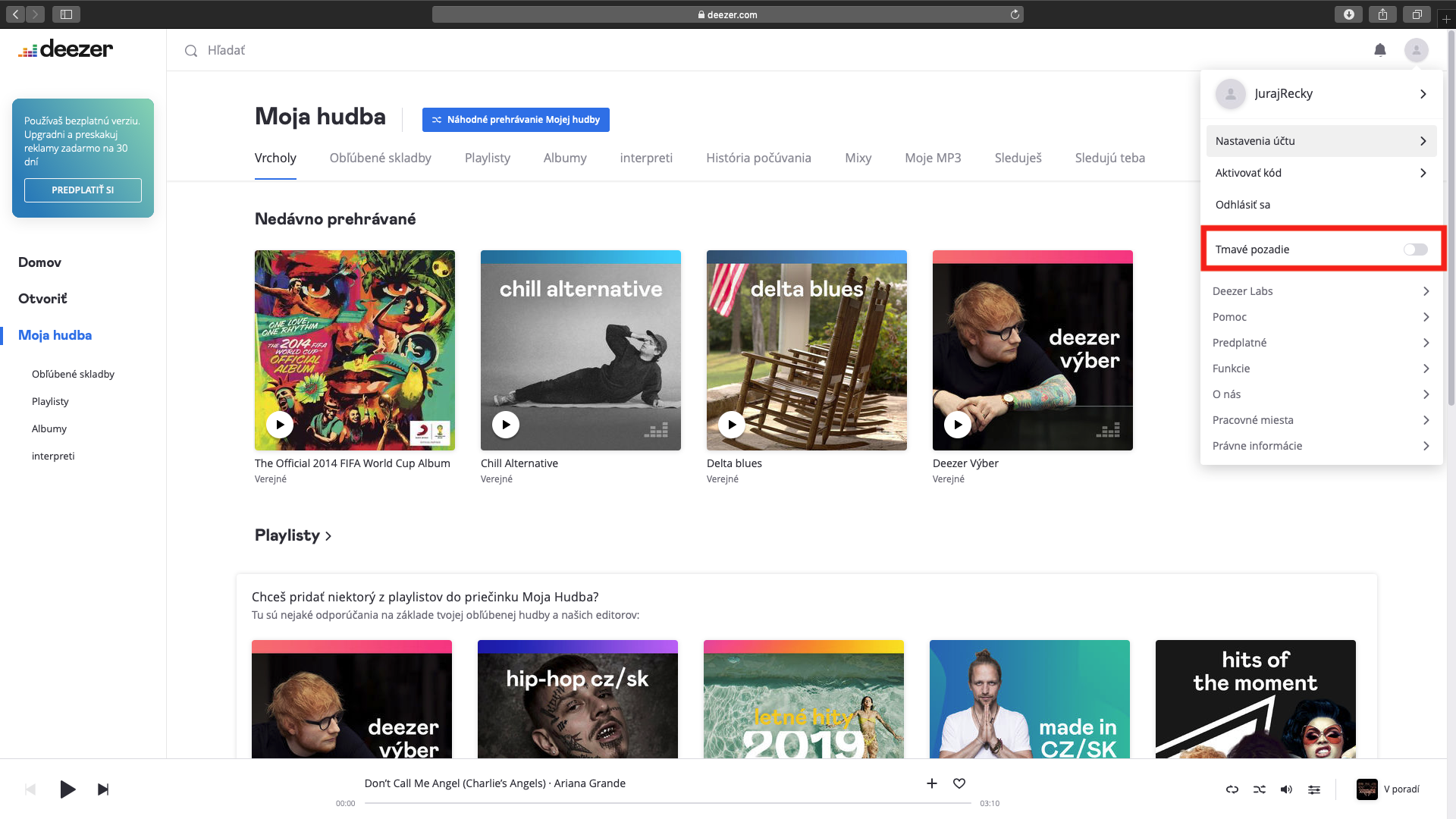Reload page in Safari address bar
The image size is (1456, 819).
1015,14
